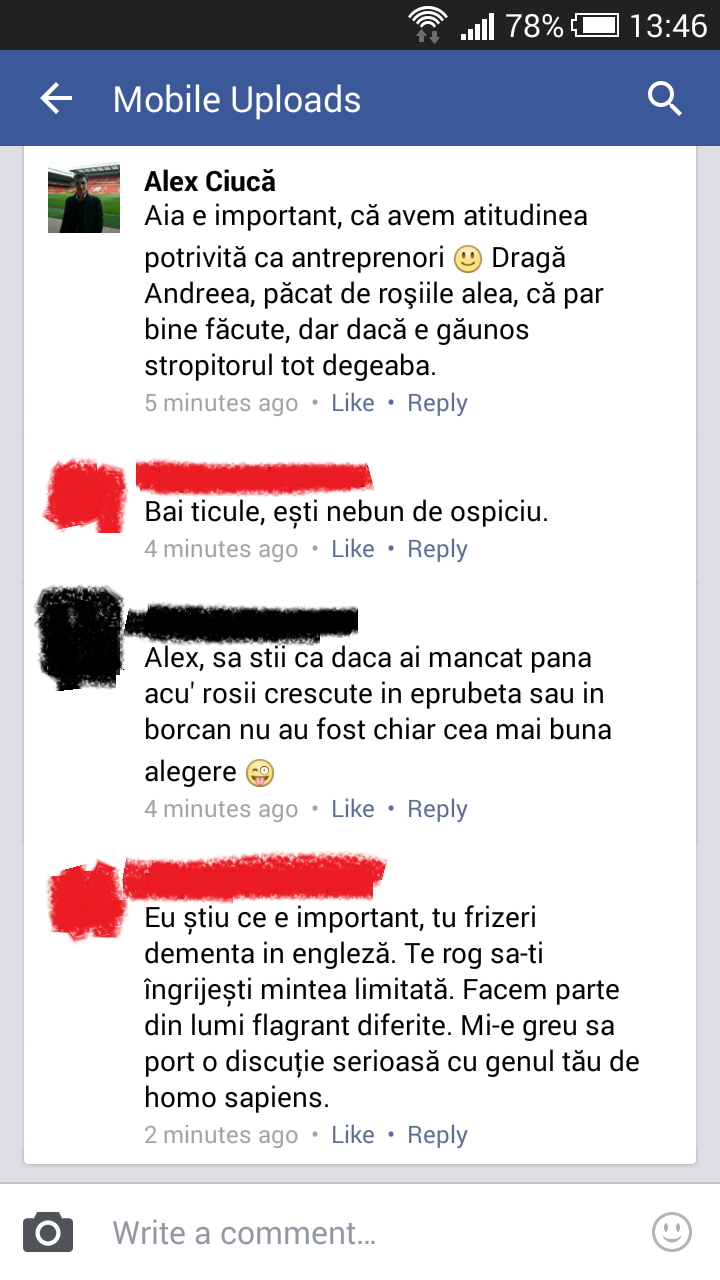Tap the Mobile Uploads title

[x=237, y=99]
